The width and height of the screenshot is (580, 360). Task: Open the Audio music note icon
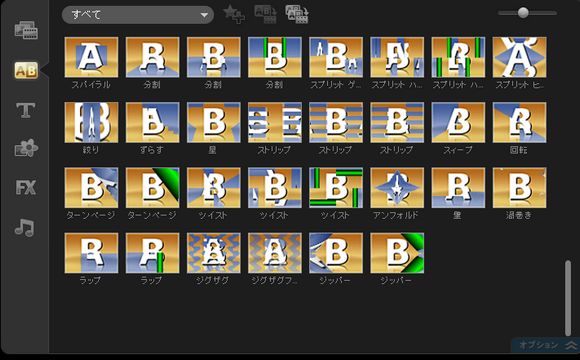24,227
